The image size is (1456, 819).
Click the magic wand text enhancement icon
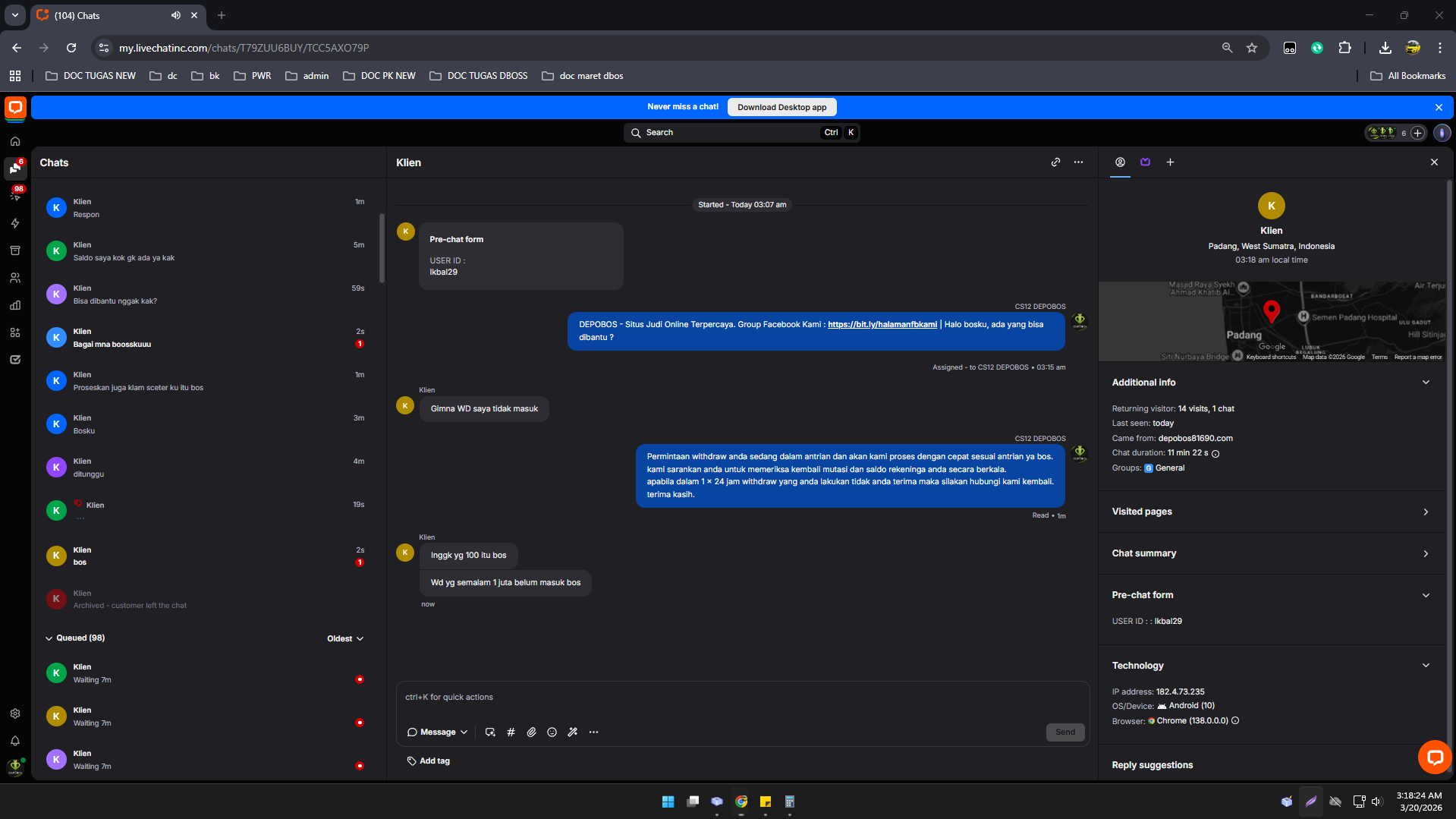coord(573,732)
